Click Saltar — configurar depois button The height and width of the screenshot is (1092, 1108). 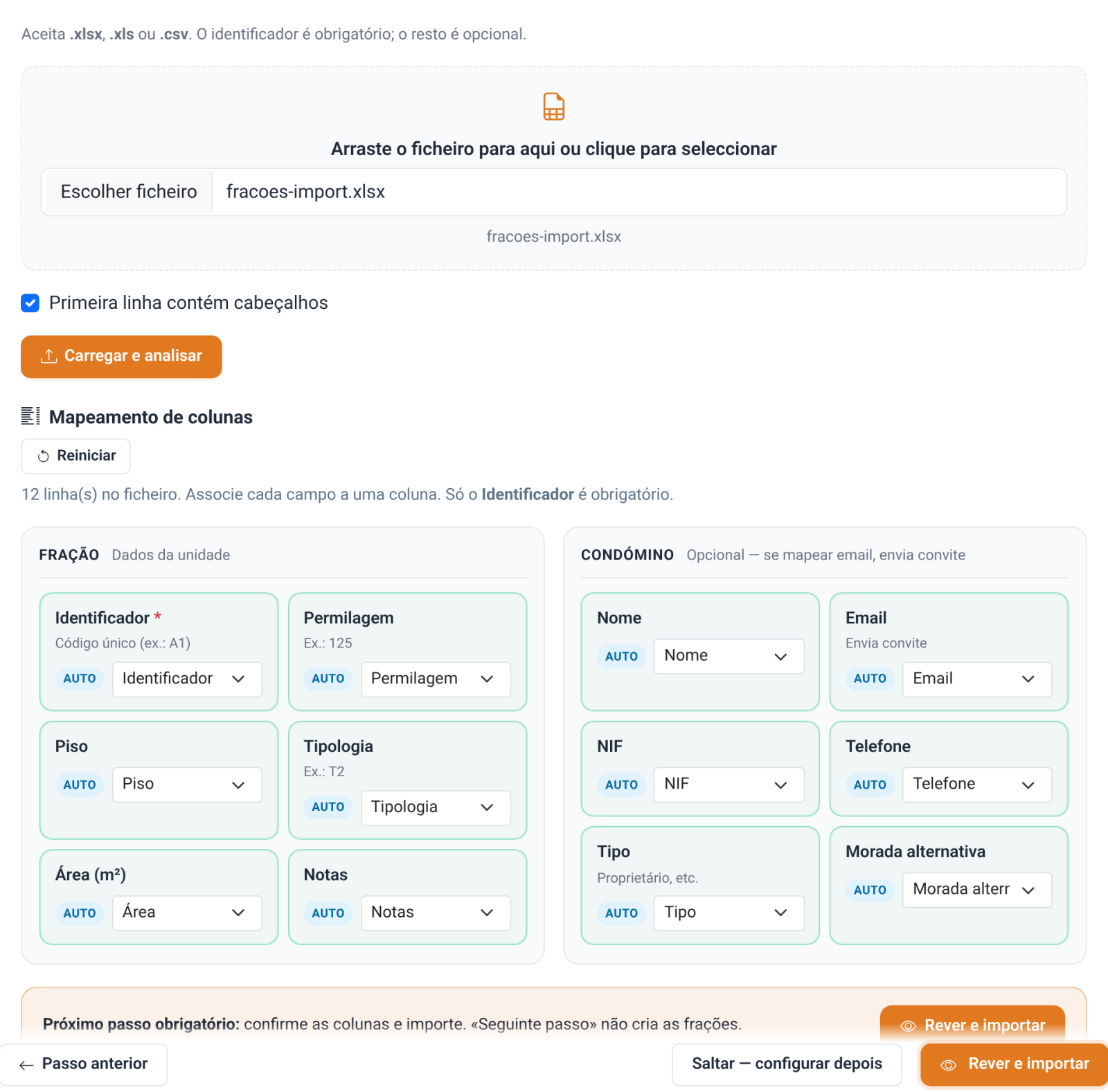(x=787, y=1064)
